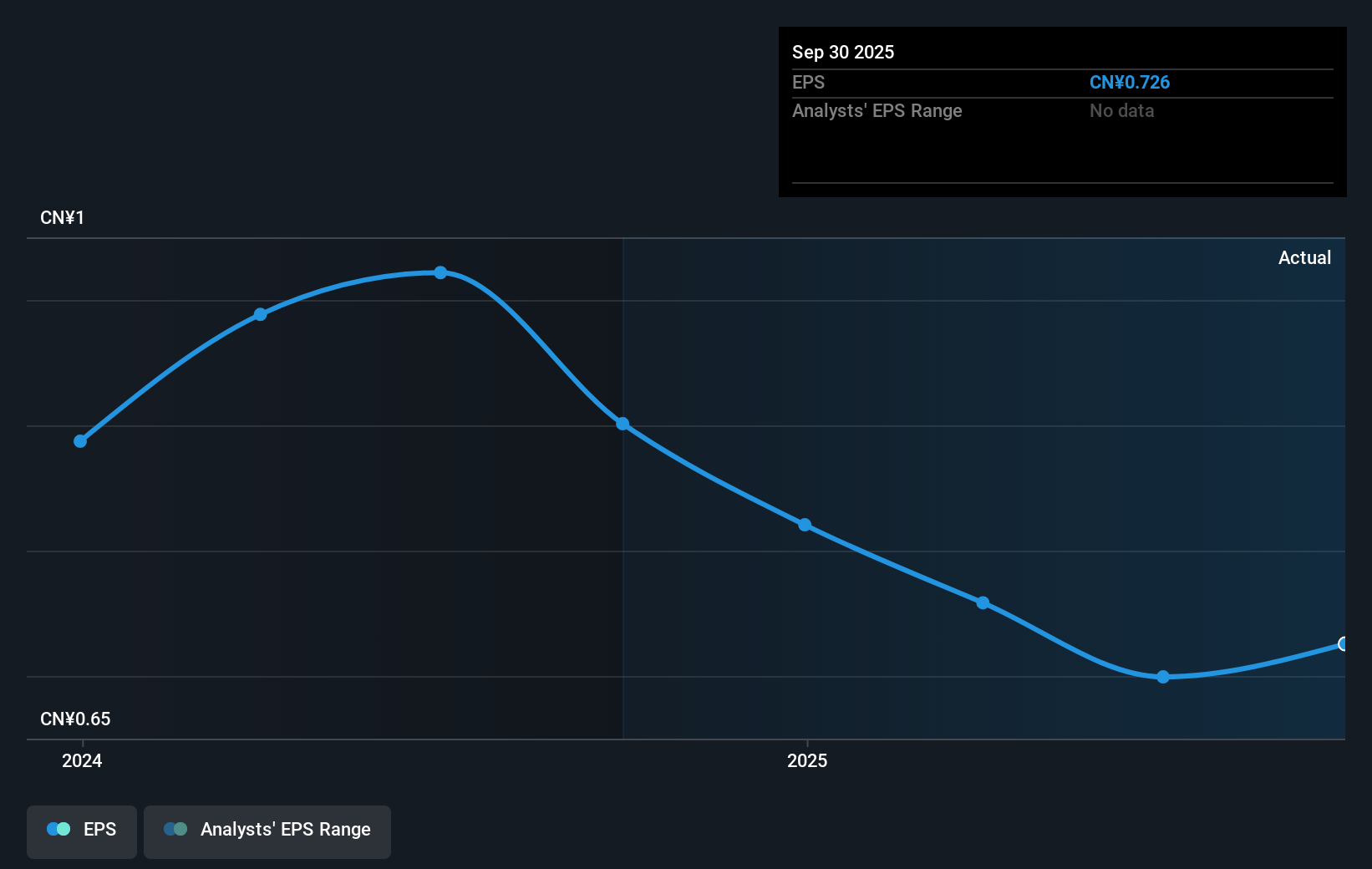Select the EPS point between 2025 and the low
This screenshot has height=869, width=1372.
983,602
